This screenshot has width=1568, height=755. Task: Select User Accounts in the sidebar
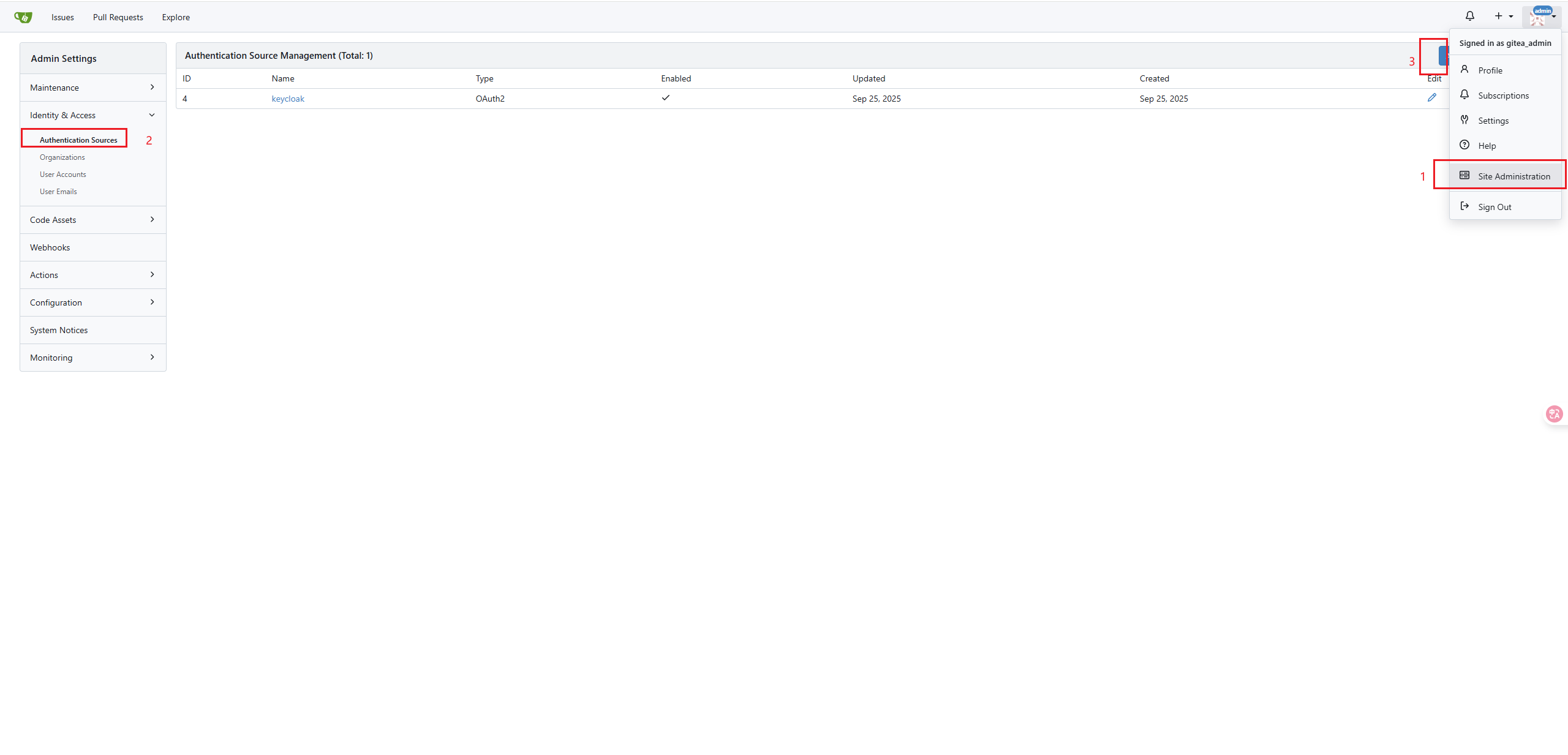pyautogui.click(x=62, y=175)
